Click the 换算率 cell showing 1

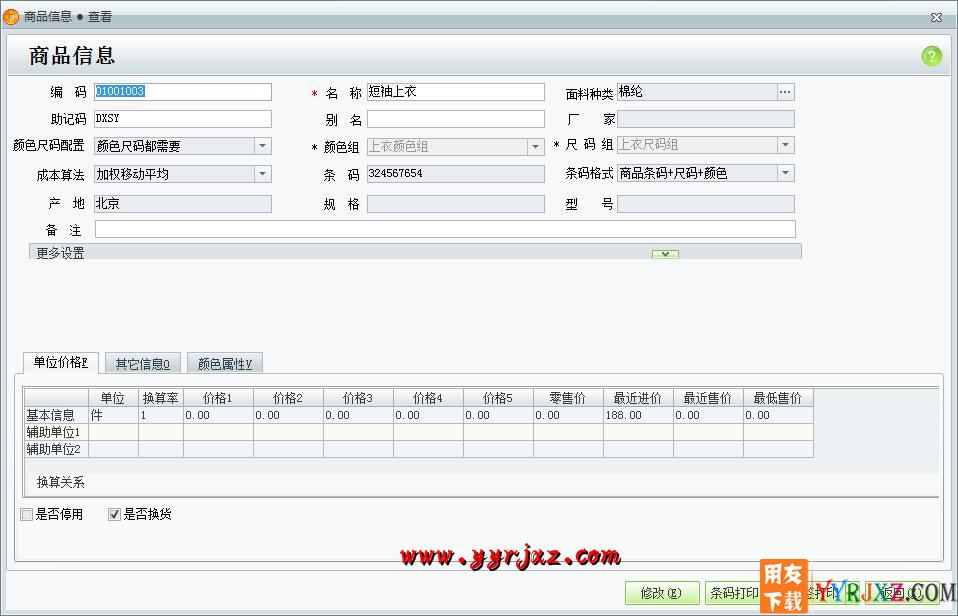click(161, 415)
